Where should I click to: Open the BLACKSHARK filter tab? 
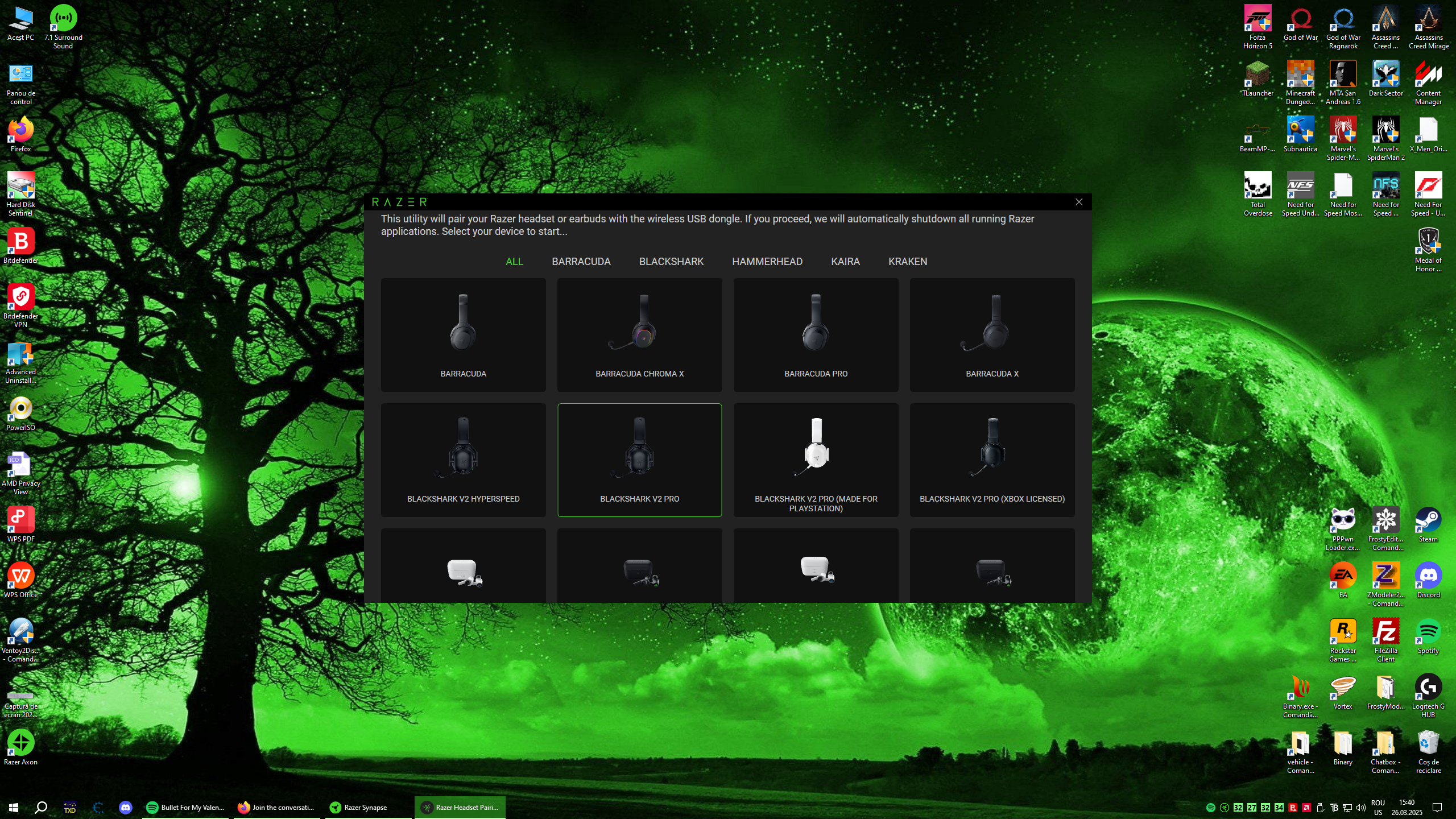click(671, 262)
